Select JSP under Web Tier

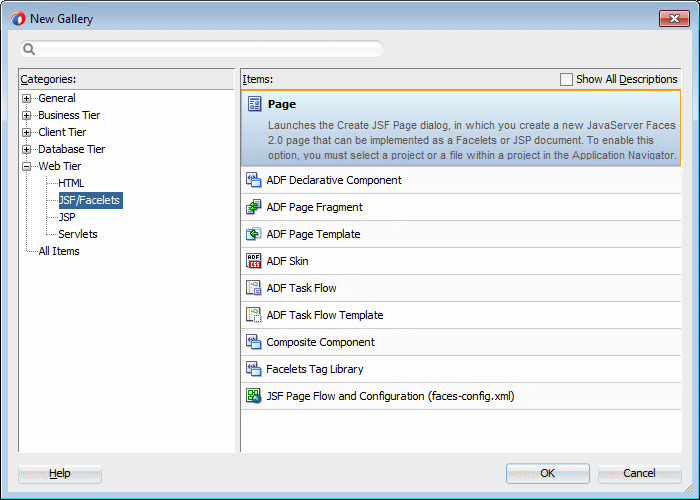(x=67, y=217)
